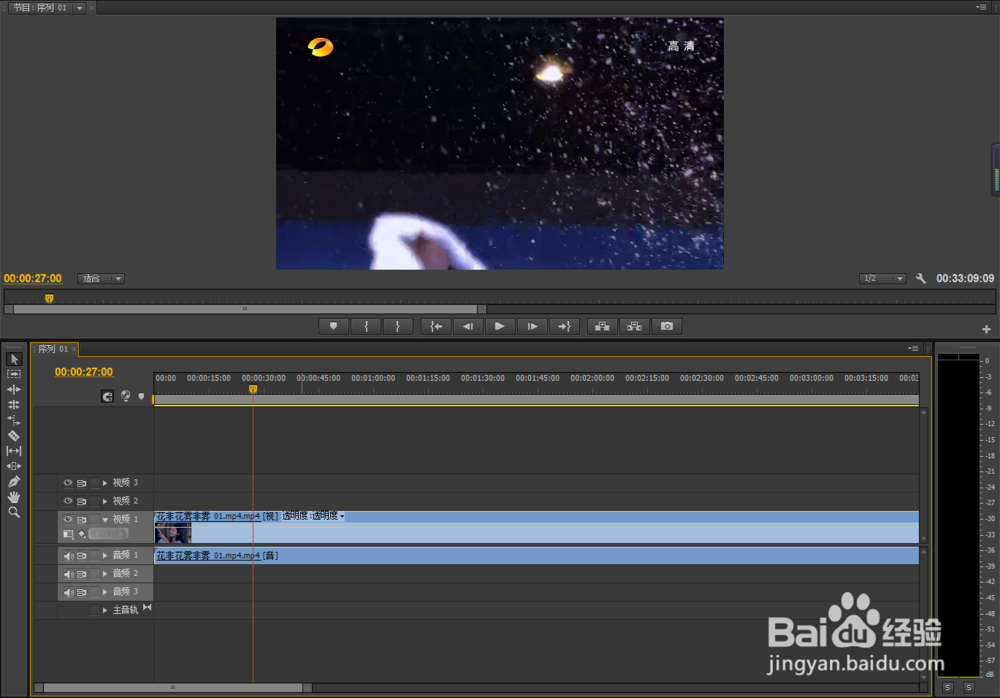This screenshot has height=698, width=1000.
Task: Hide the 视频 2 track output
Action: pos(68,501)
